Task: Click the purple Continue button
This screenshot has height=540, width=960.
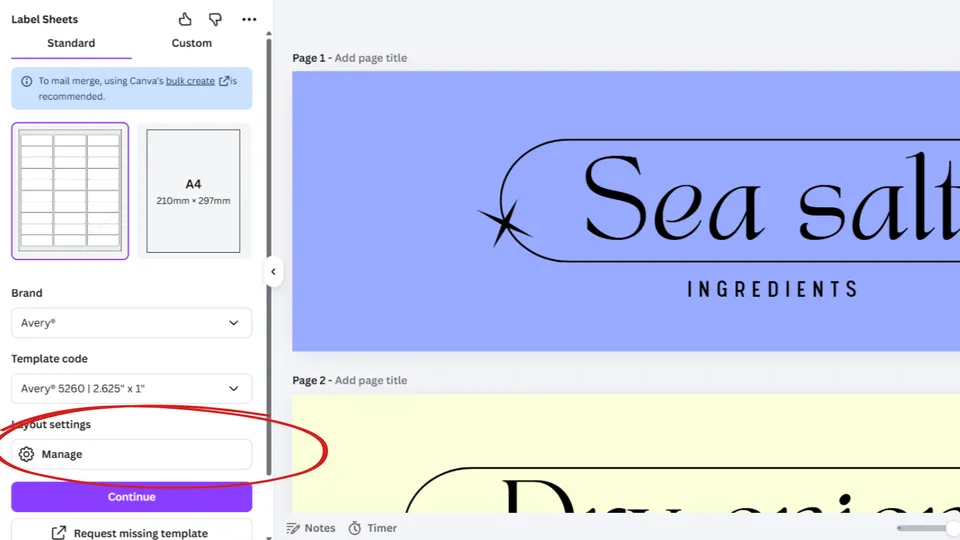Action: (x=132, y=497)
